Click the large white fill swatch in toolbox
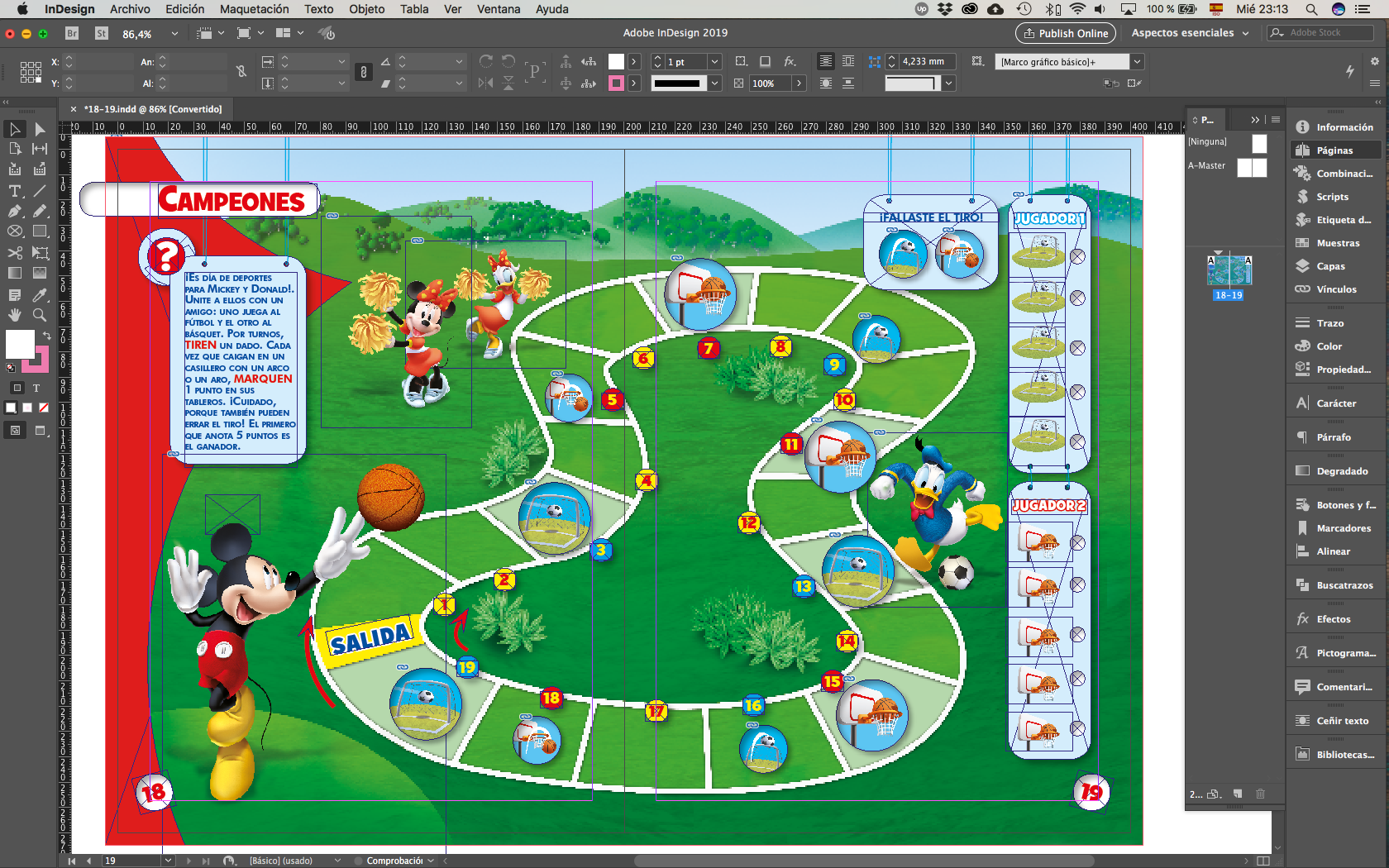 pos(19,343)
